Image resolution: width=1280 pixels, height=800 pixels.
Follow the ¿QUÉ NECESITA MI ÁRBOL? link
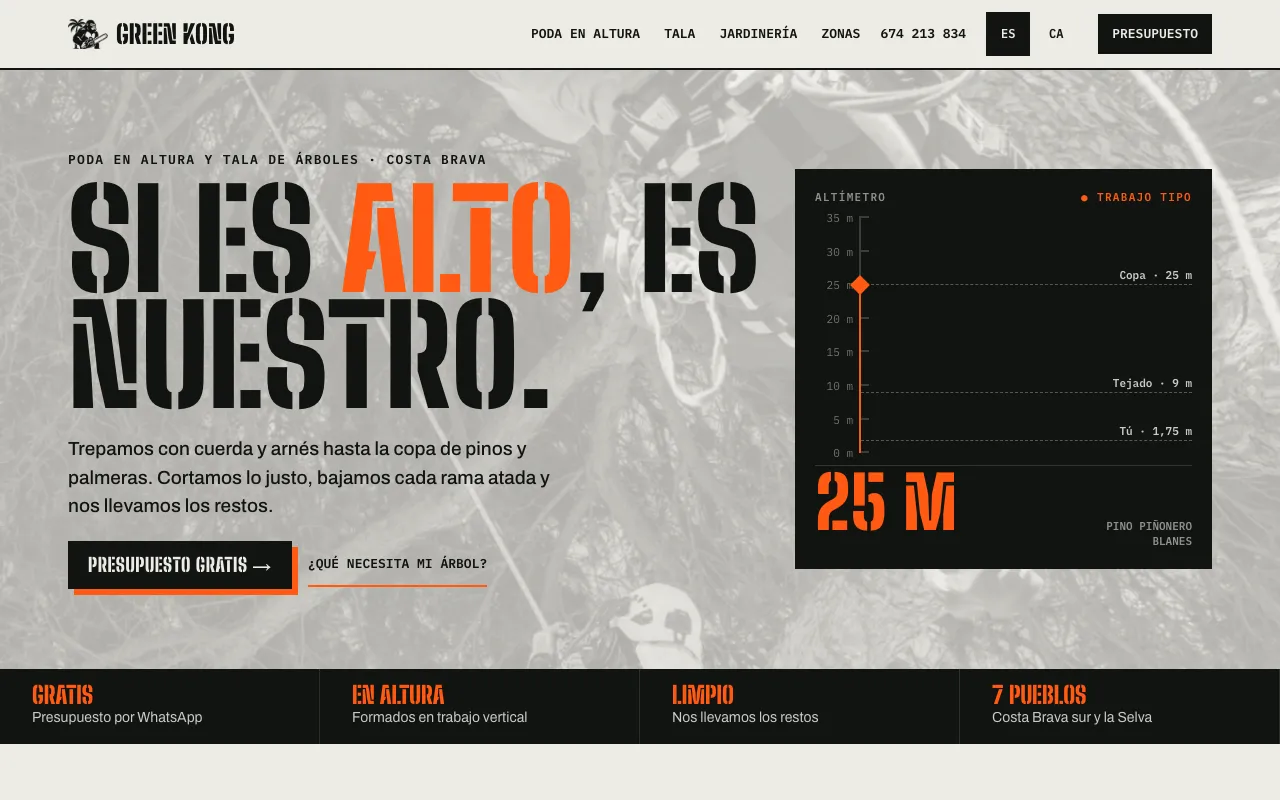coord(397,564)
